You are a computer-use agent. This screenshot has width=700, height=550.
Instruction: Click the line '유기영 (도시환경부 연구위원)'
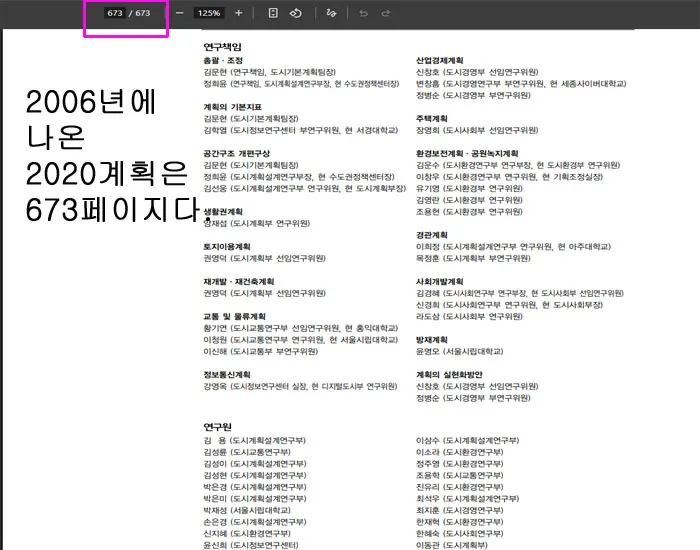tap(469, 188)
